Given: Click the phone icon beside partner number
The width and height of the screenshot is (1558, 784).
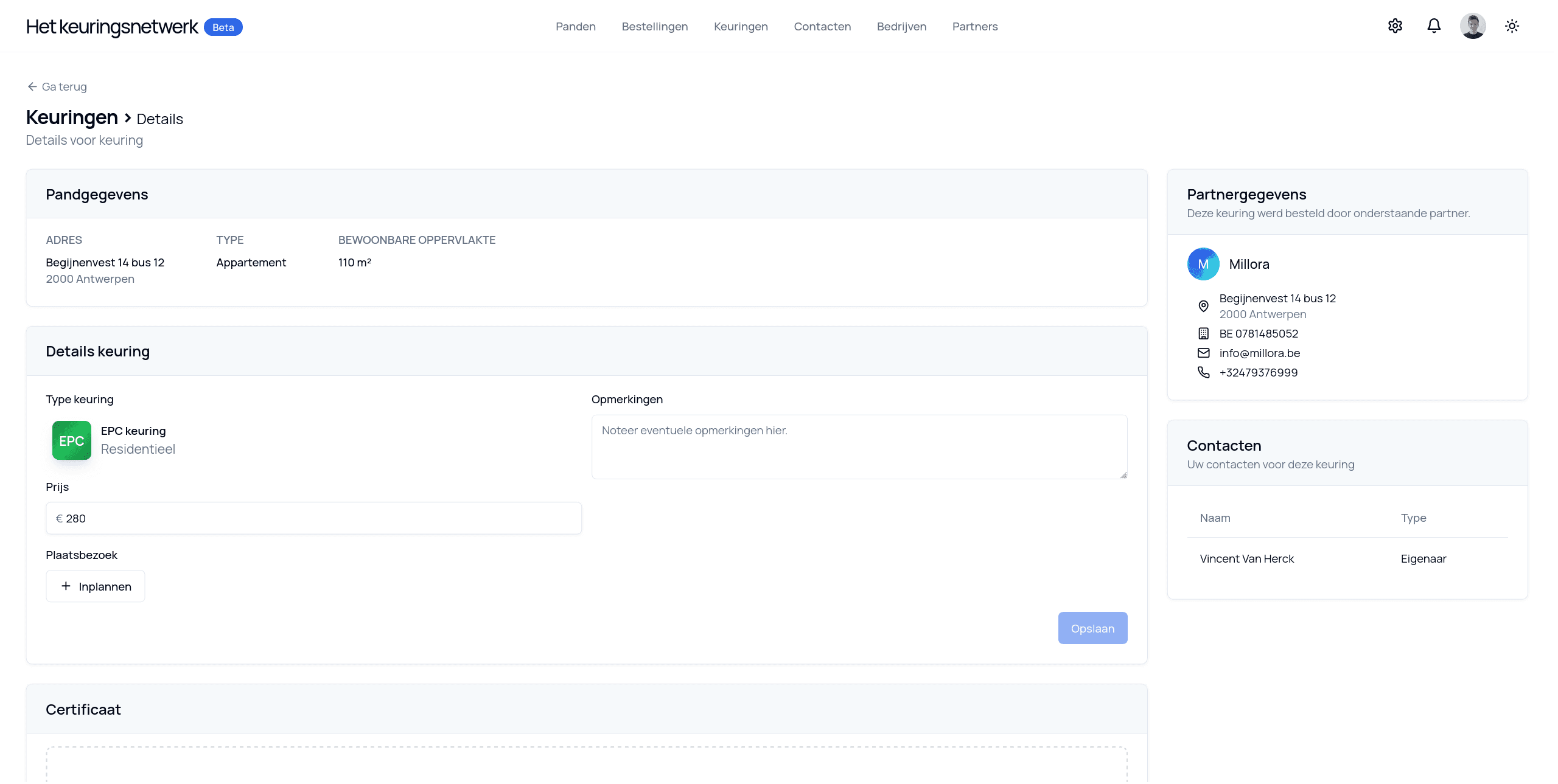Looking at the screenshot, I should [x=1203, y=372].
